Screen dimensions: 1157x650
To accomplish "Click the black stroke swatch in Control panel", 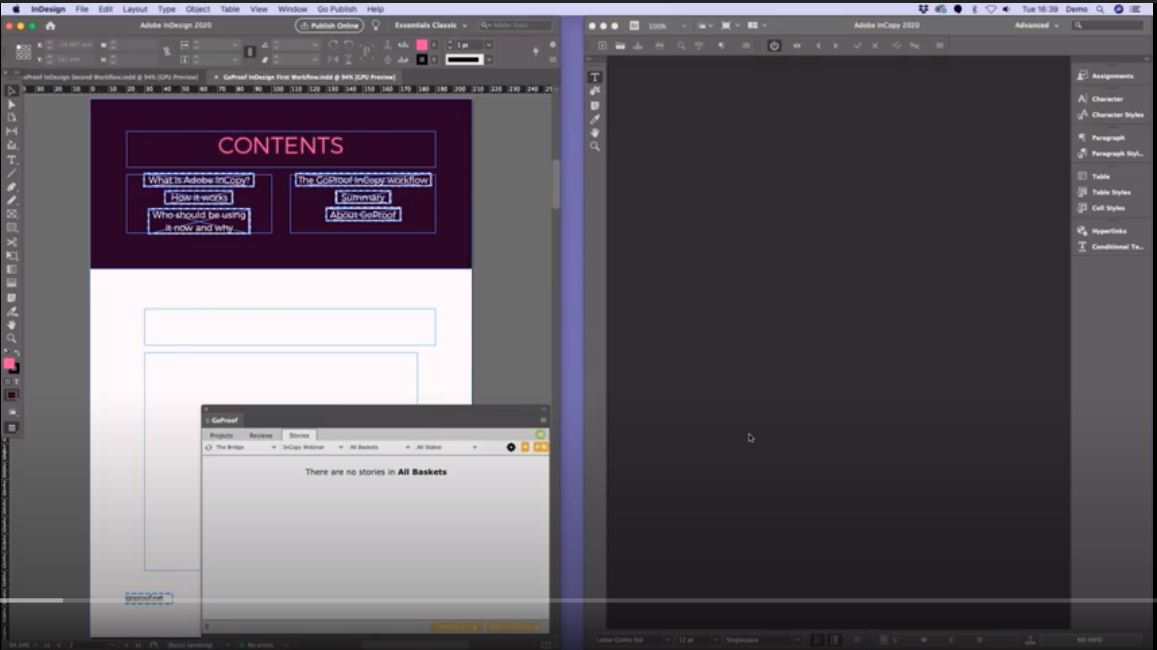I will tap(421, 60).
